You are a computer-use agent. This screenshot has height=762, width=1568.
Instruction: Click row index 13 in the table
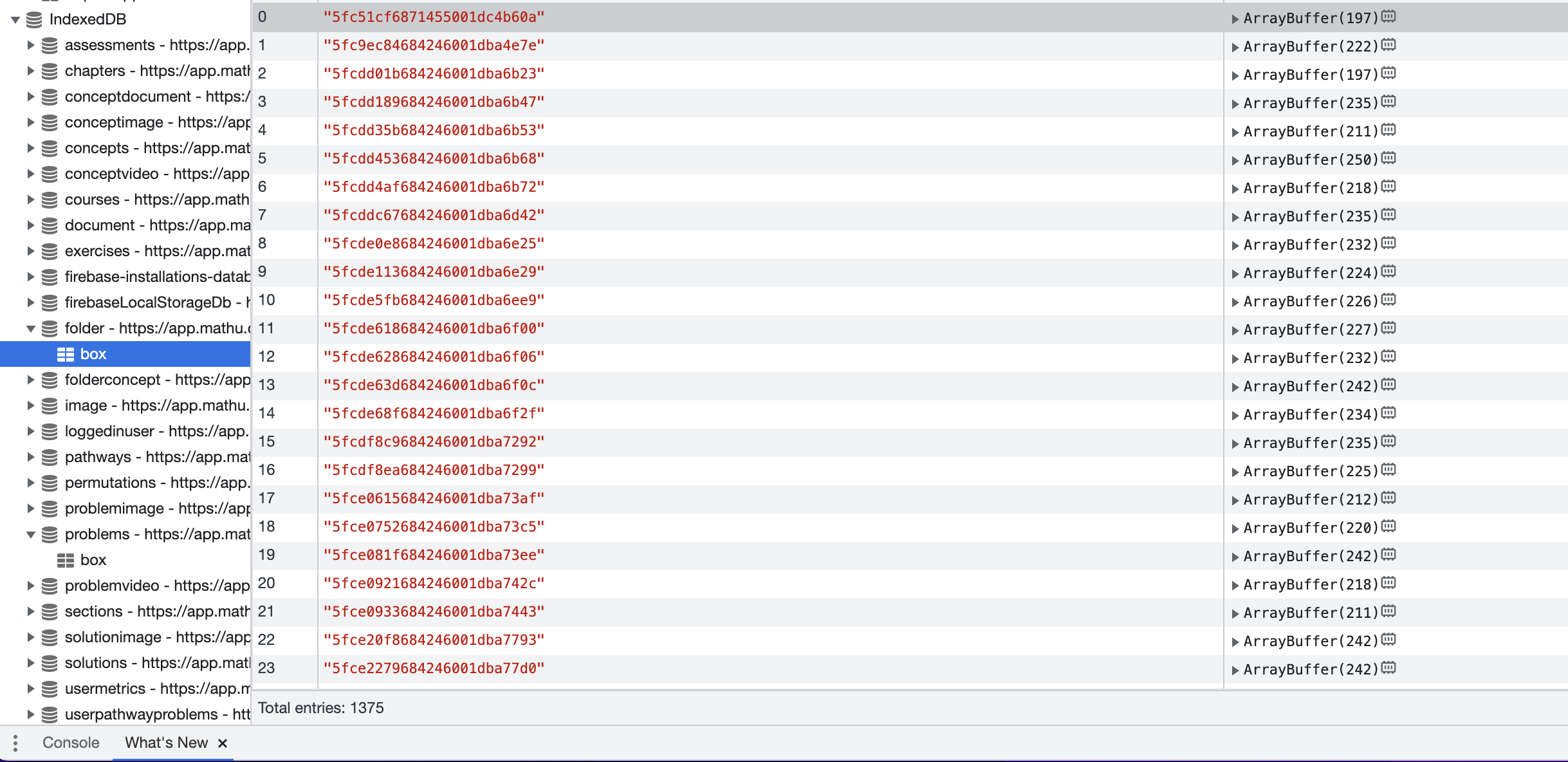pyautogui.click(x=266, y=385)
